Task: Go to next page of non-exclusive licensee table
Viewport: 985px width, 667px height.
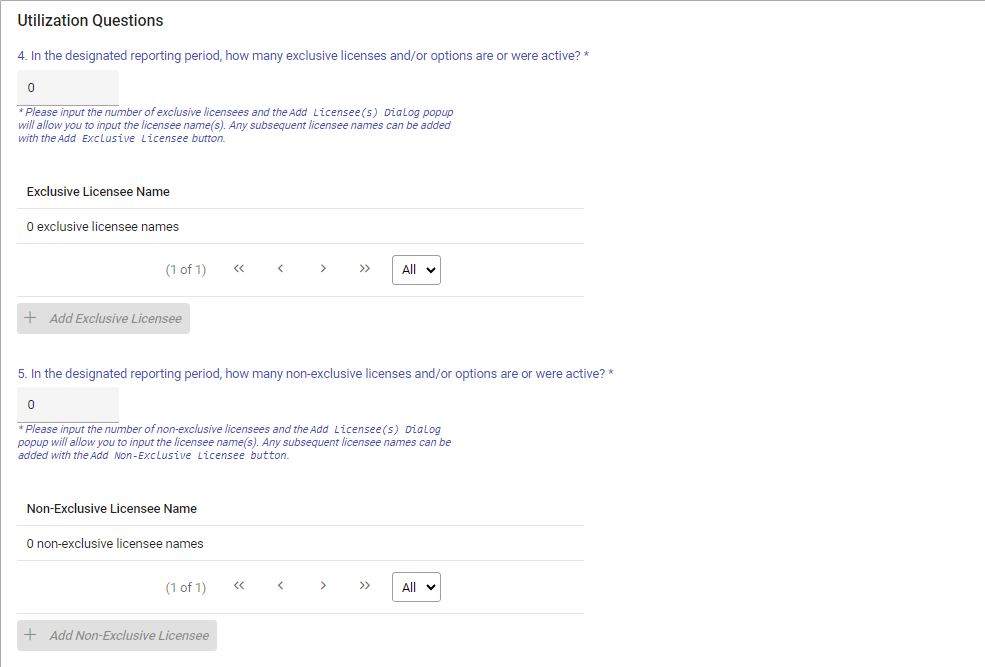Action: [323, 586]
